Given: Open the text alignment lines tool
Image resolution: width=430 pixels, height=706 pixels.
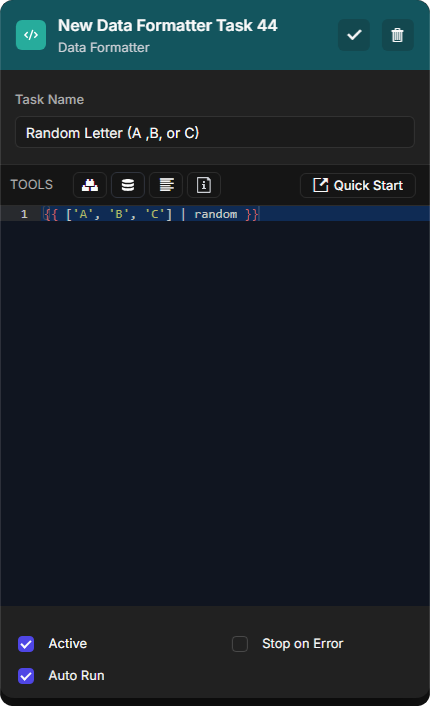Looking at the screenshot, I should (x=166, y=185).
